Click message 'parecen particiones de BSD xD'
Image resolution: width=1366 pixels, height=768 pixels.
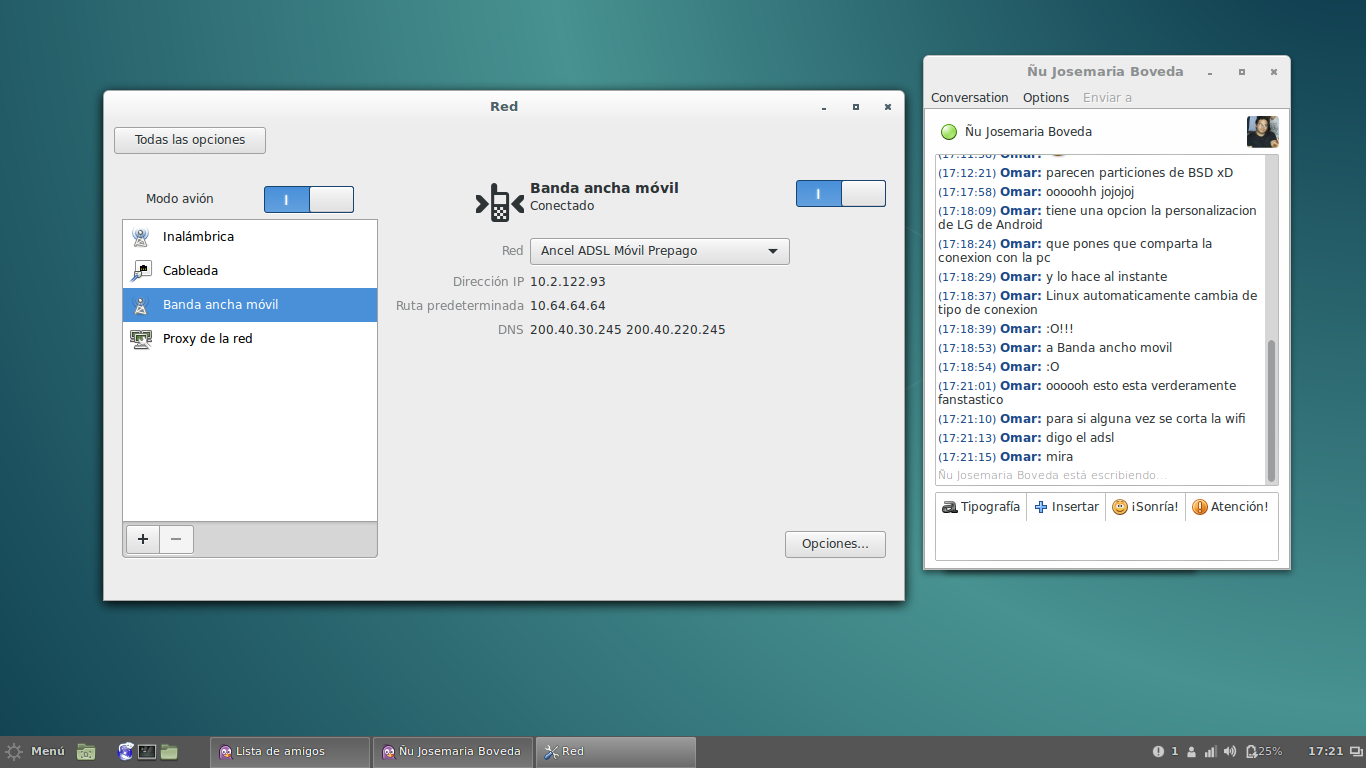pyautogui.click(x=1139, y=173)
